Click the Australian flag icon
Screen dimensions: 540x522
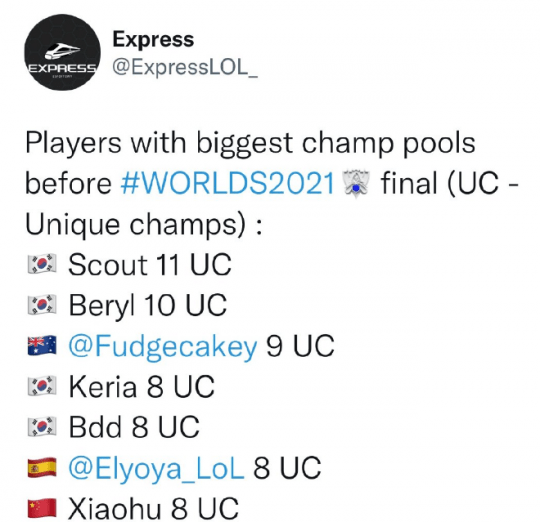[42, 345]
